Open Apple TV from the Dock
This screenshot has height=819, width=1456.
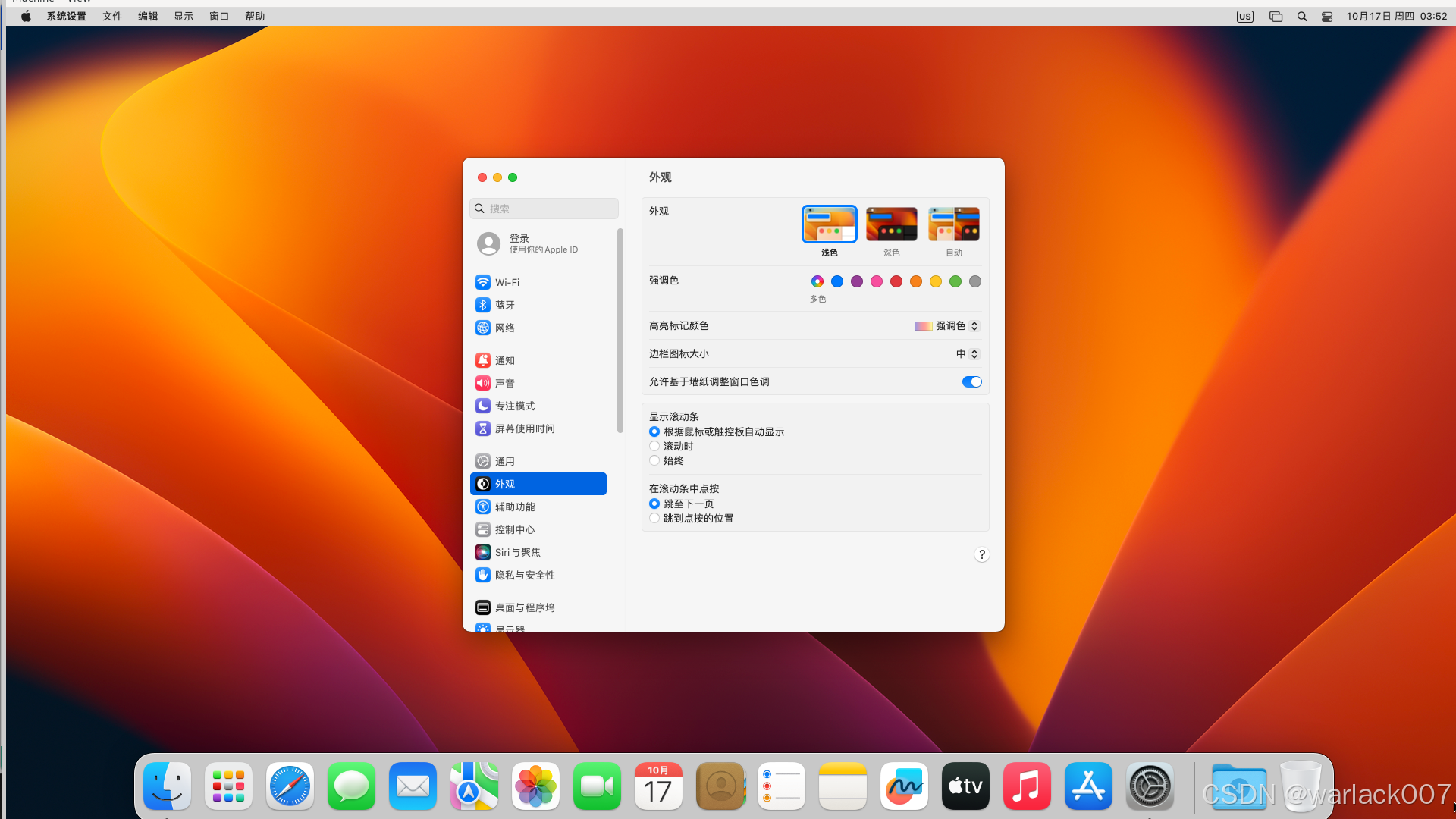[x=965, y=786]
